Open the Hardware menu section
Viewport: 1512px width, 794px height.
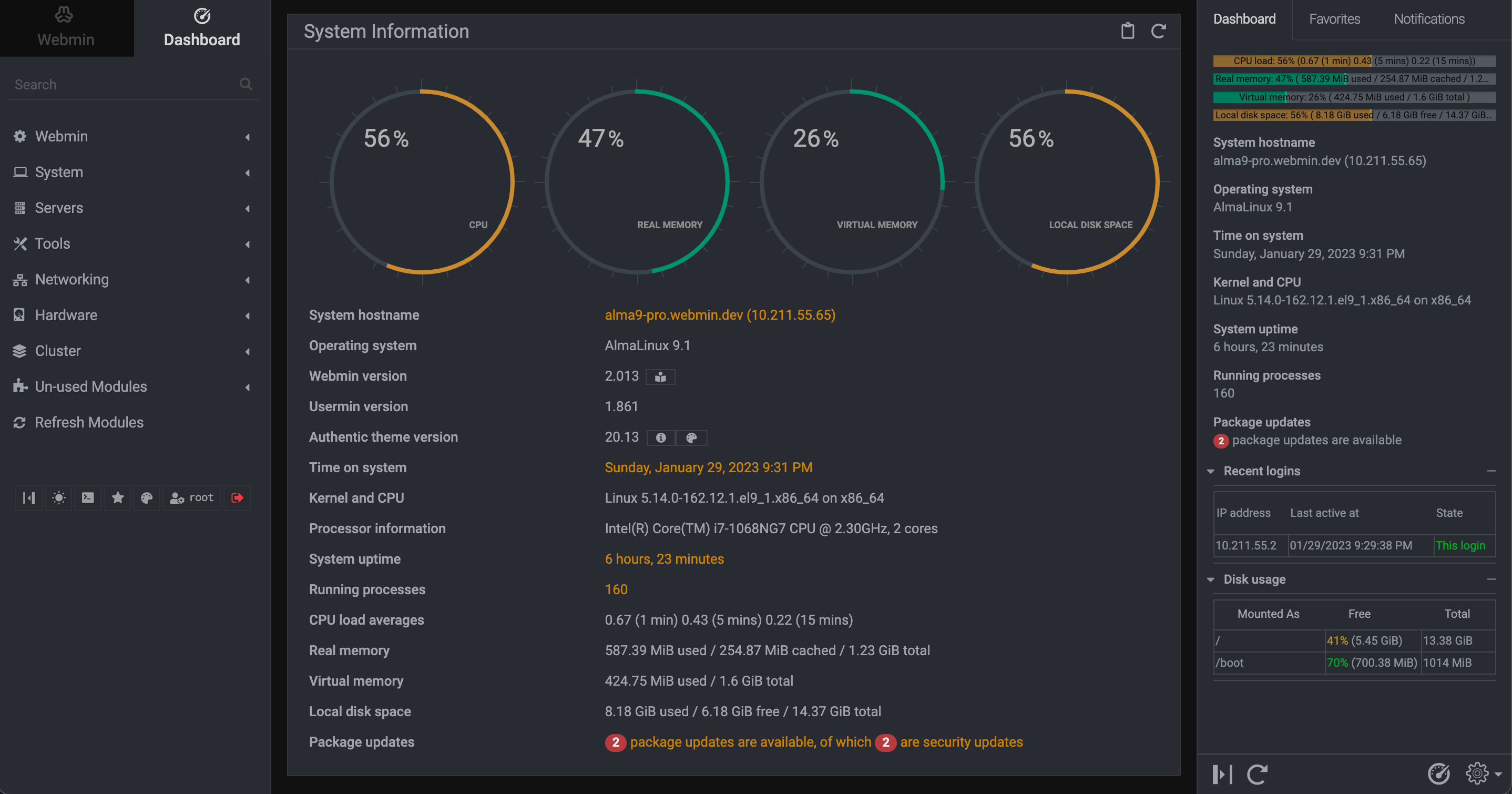66,315
